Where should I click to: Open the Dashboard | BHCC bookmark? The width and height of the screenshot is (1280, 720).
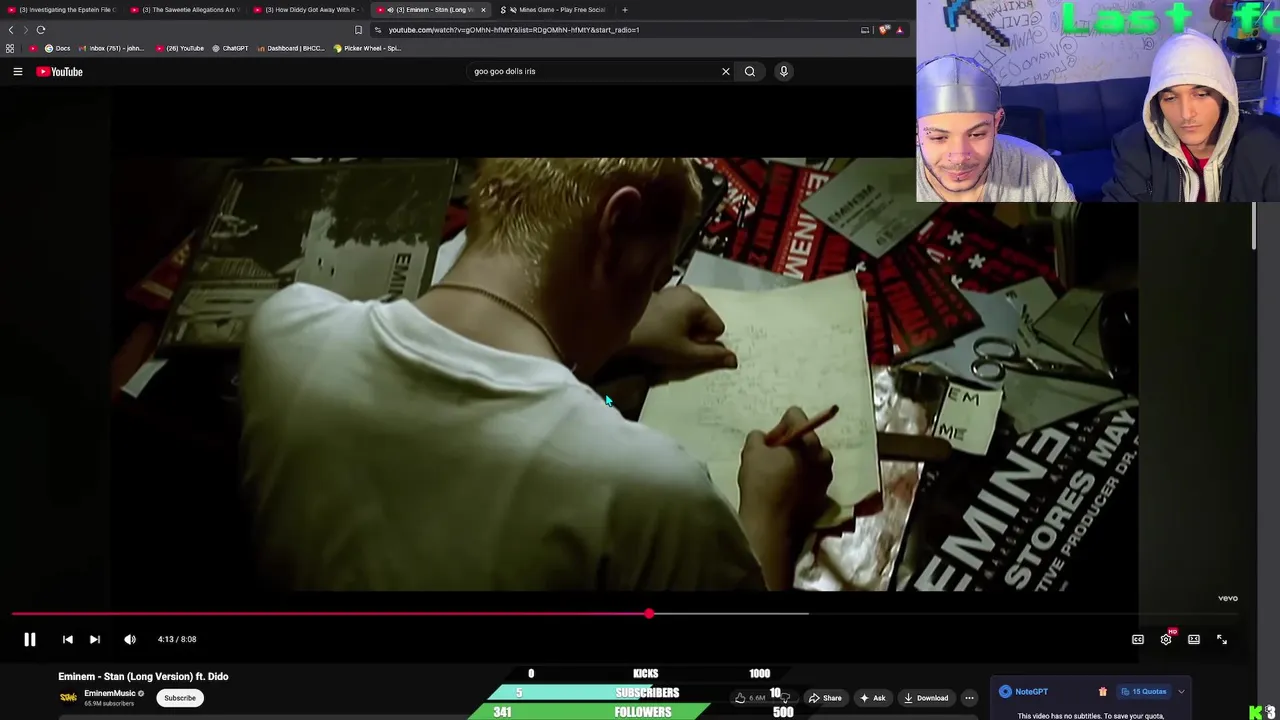[291, 48]
